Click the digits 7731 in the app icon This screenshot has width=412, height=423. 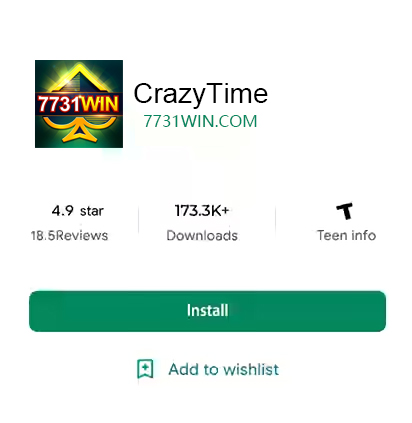(x=59, y=104)
